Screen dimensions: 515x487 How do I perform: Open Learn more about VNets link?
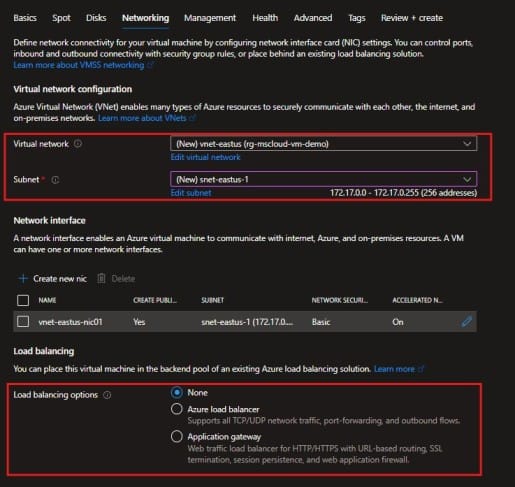tap(142, 118)
